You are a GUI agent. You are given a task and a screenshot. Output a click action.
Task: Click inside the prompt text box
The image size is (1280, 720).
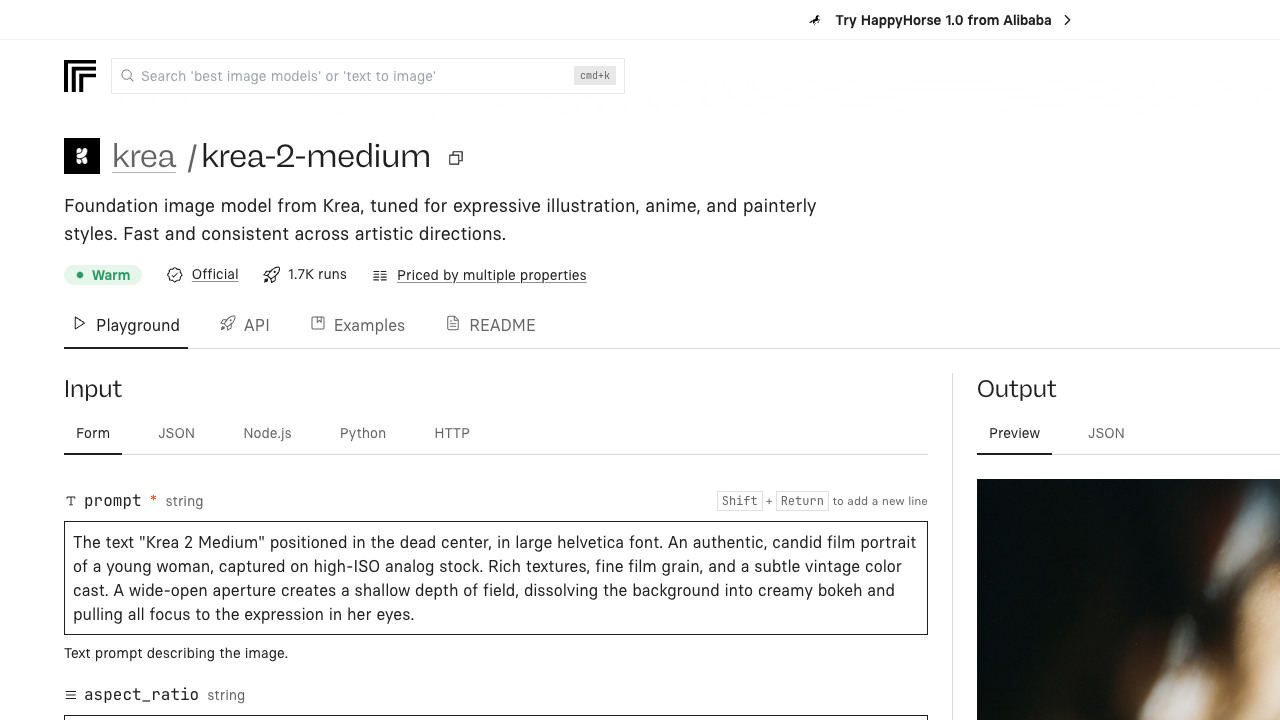(x=496, y=578)
